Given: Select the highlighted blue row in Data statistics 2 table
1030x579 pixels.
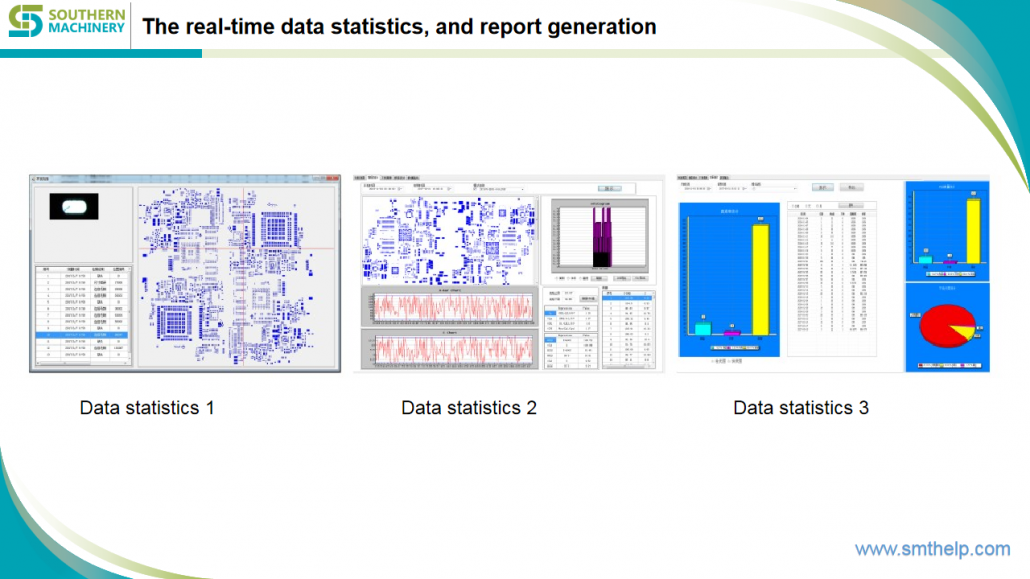Looking at the screenshot, I should [x=627, y=298].
